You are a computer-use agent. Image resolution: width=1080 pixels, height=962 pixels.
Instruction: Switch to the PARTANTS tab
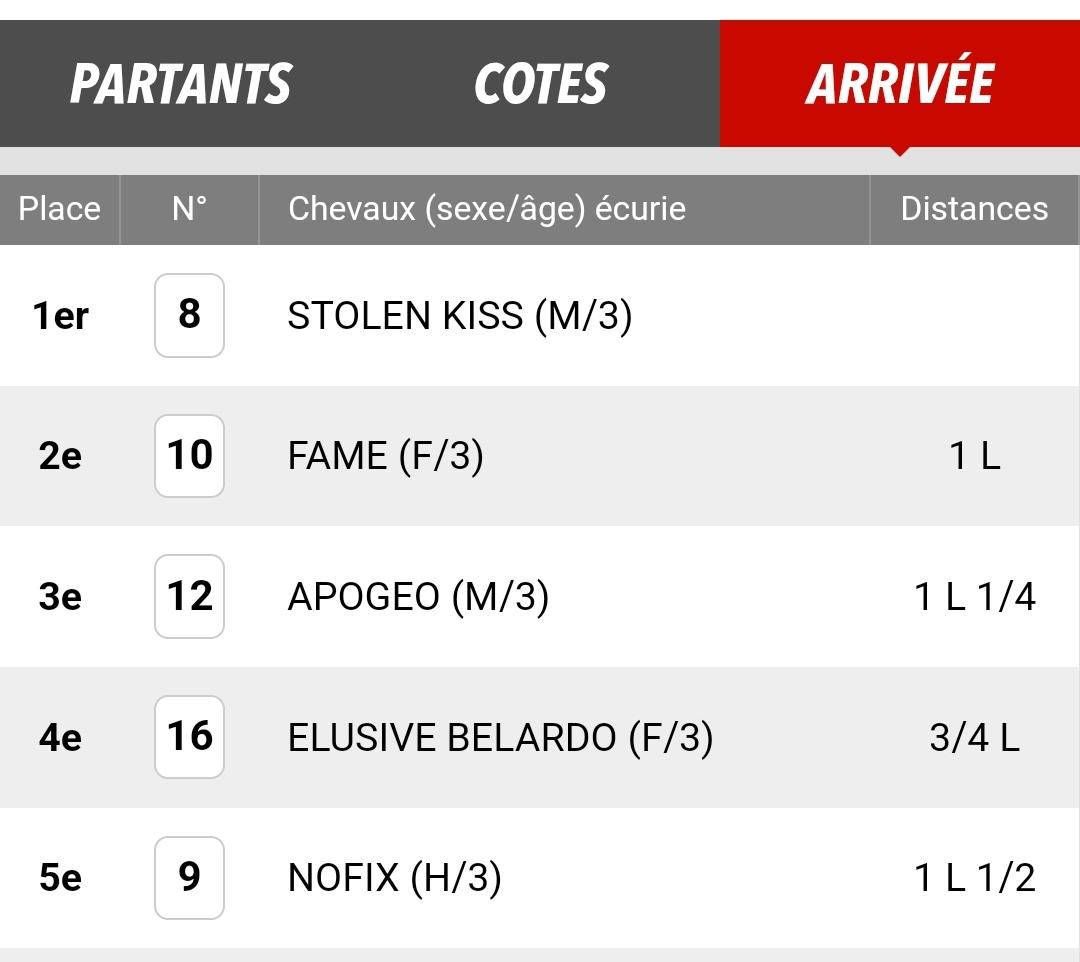point(180,83)
